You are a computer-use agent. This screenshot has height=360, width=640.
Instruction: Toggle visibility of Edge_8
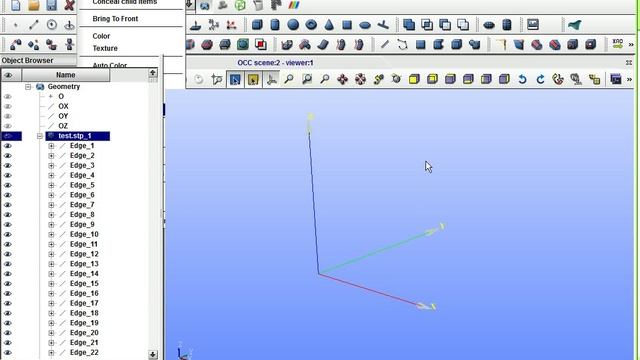8,215
